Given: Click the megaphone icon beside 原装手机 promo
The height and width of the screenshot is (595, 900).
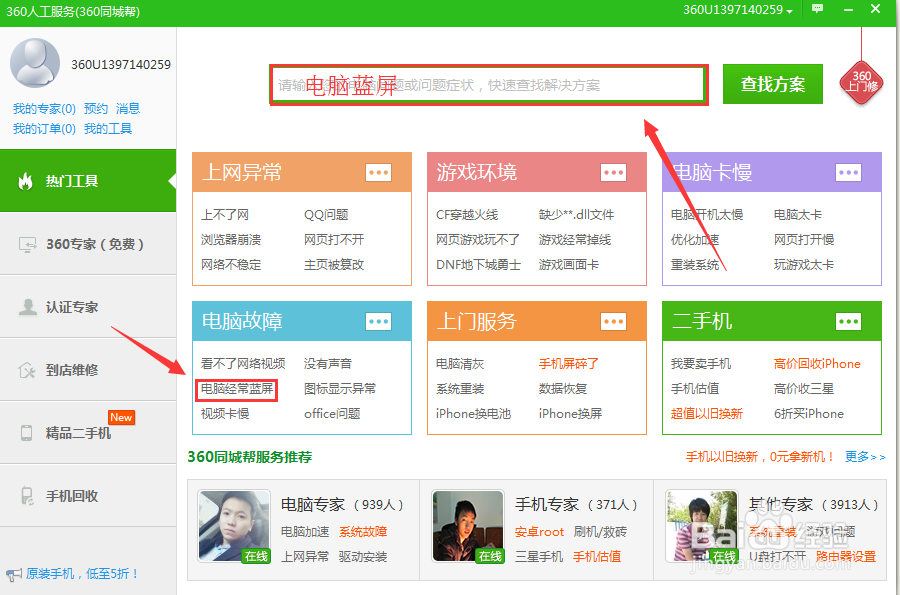Looking at the screenshot, I should 13,574.
